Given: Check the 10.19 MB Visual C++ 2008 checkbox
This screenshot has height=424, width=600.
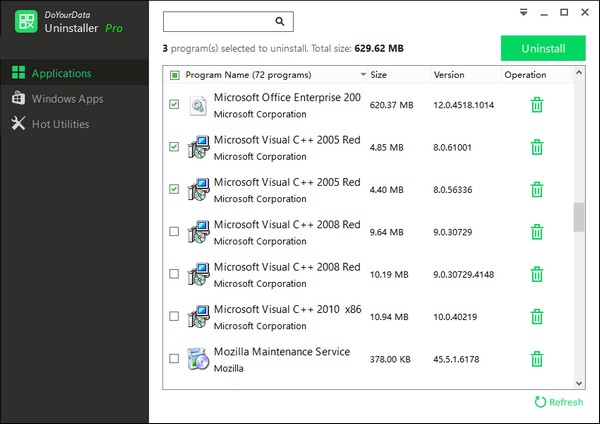Looking at the screenshot, I should (x=174, y=274).
